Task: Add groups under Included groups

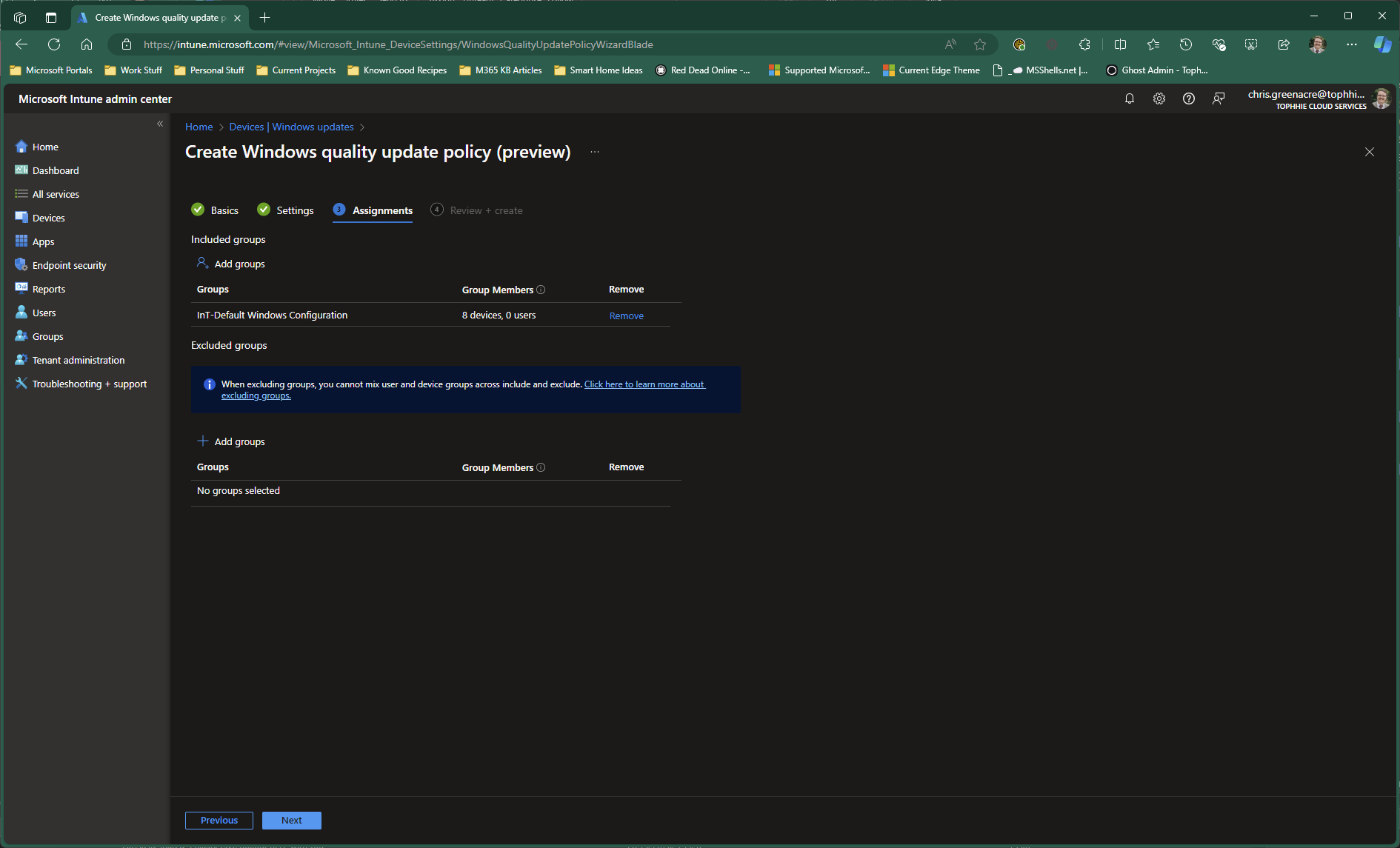Action: pos(231,264)
